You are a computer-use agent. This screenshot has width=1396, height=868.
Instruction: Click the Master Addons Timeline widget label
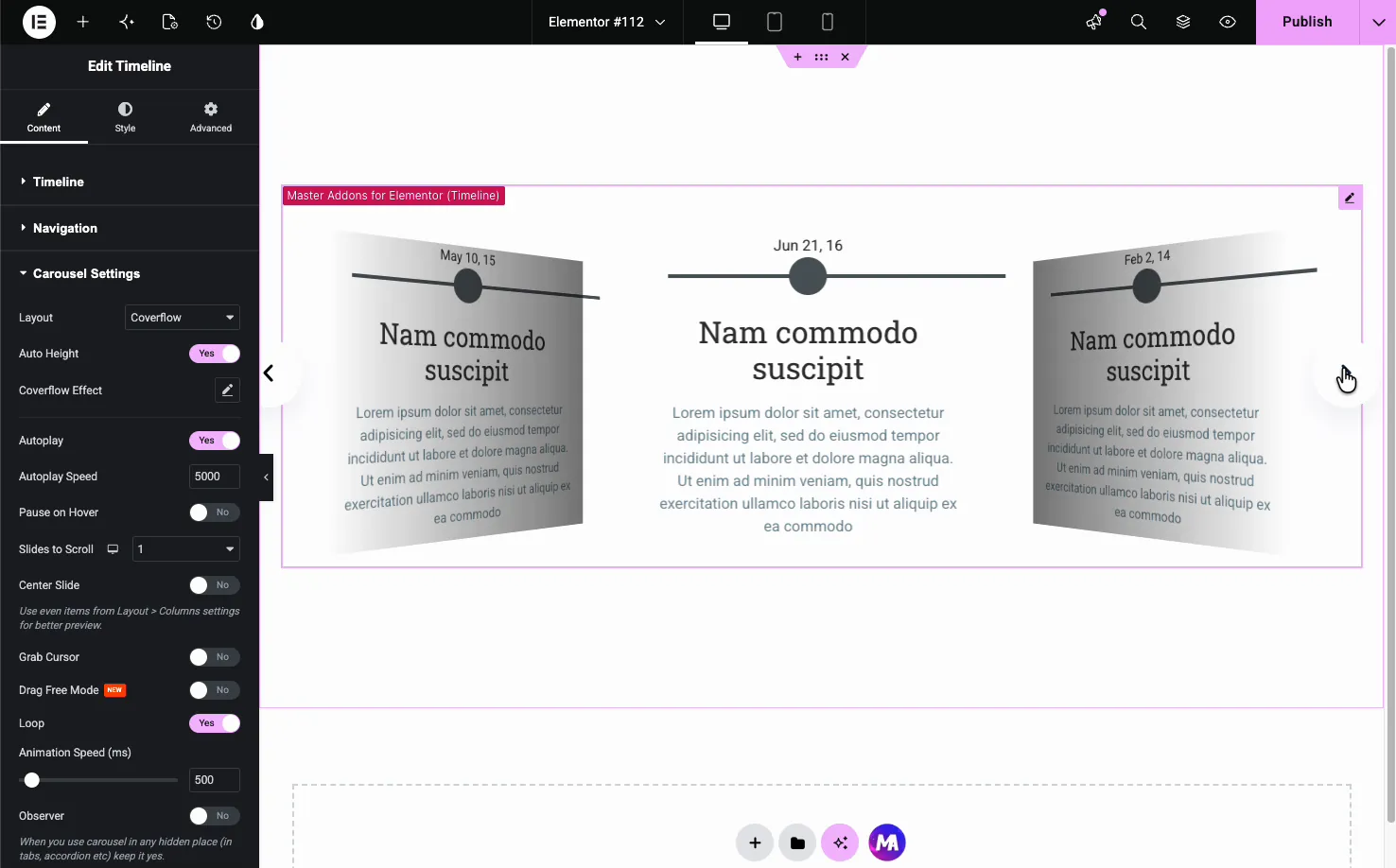393,196
